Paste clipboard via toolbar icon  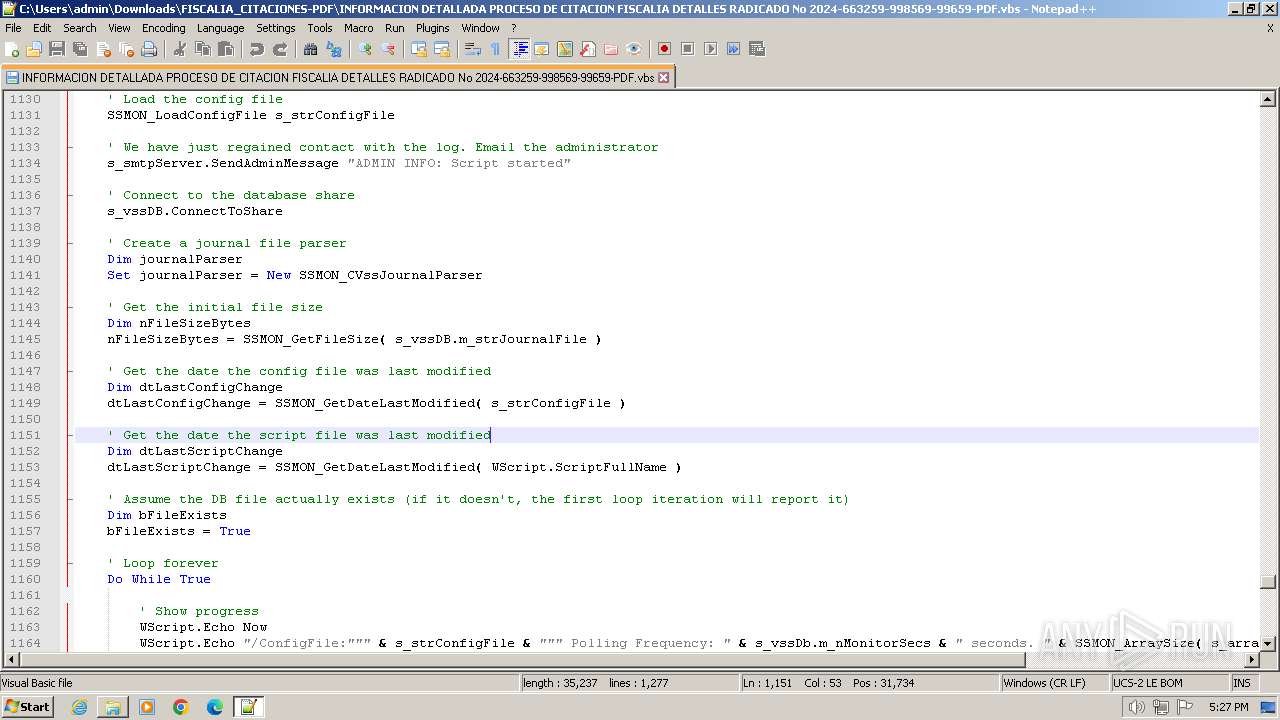click(226, 49)
